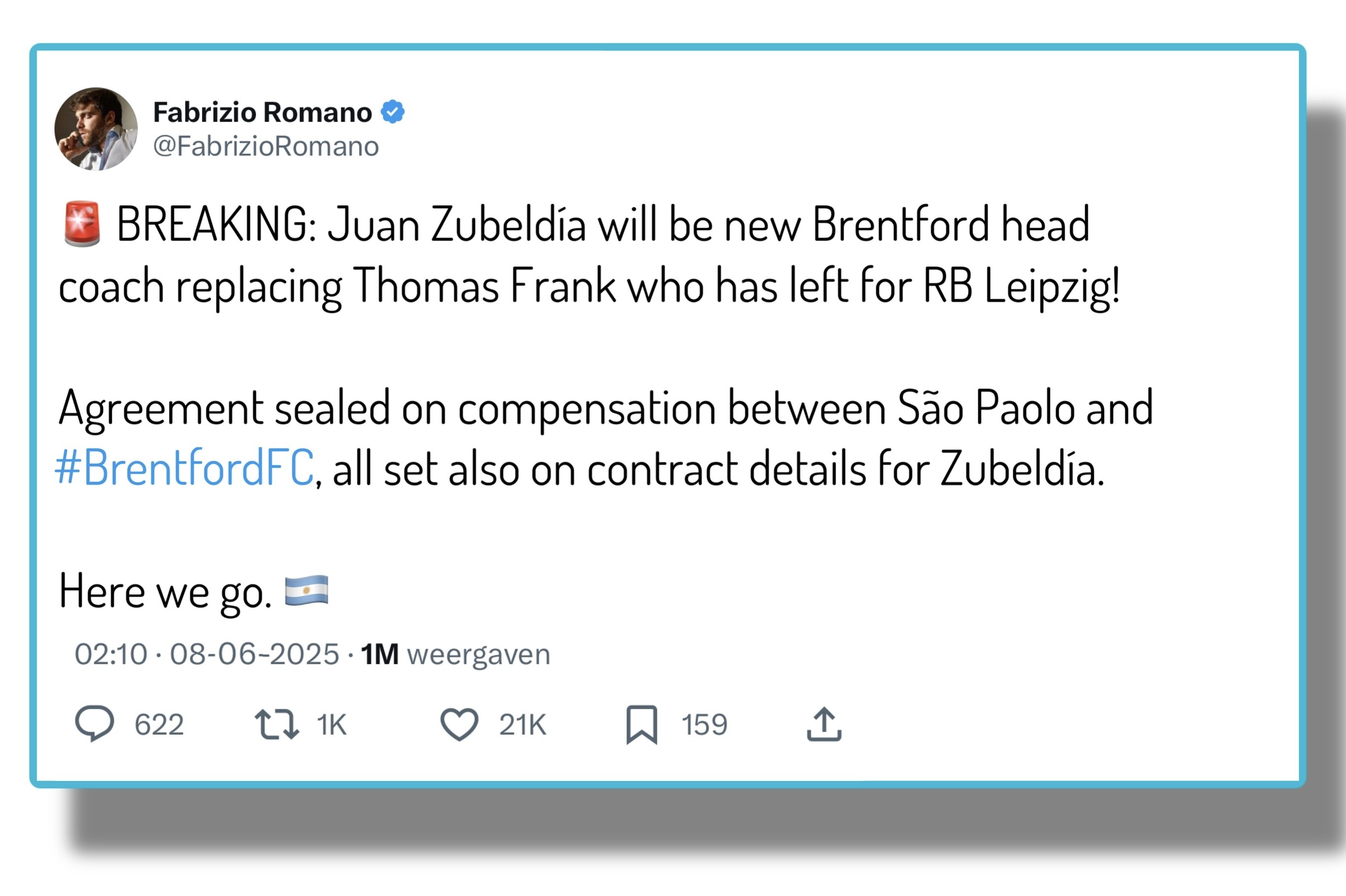This screenshot has width=1346, height=896.
Task: Bookmark the tweet with the bookmark icon
Action: tap(641, 724)
